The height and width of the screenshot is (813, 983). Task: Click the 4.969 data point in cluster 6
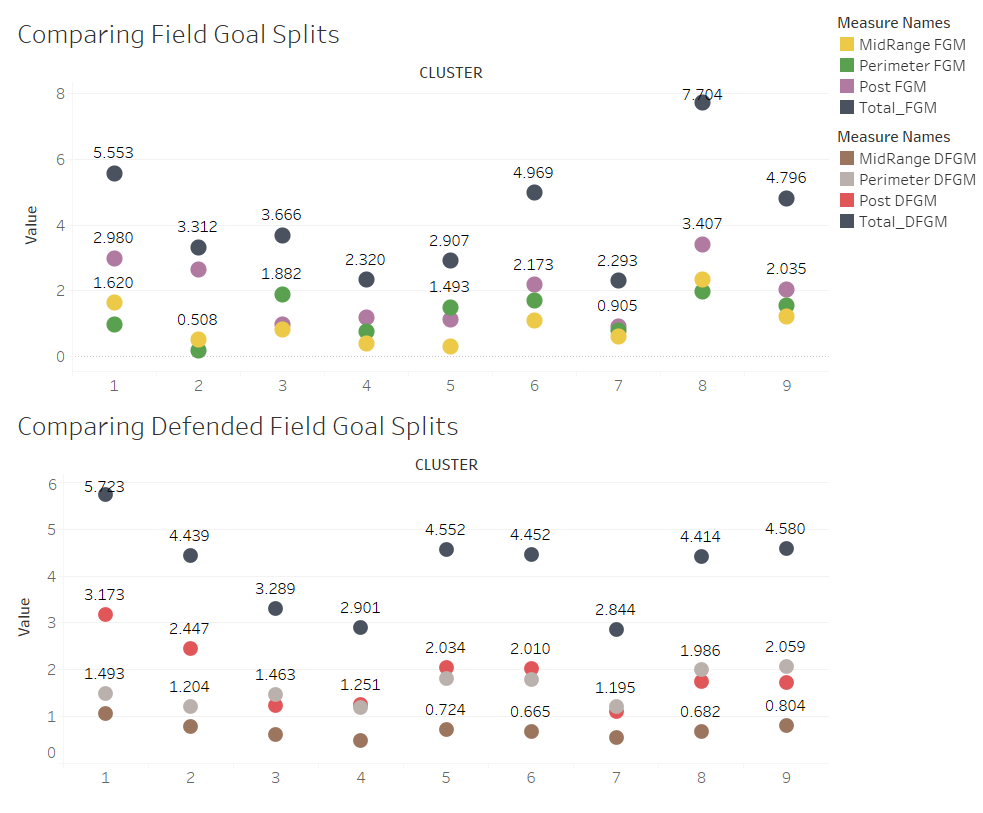534,193
